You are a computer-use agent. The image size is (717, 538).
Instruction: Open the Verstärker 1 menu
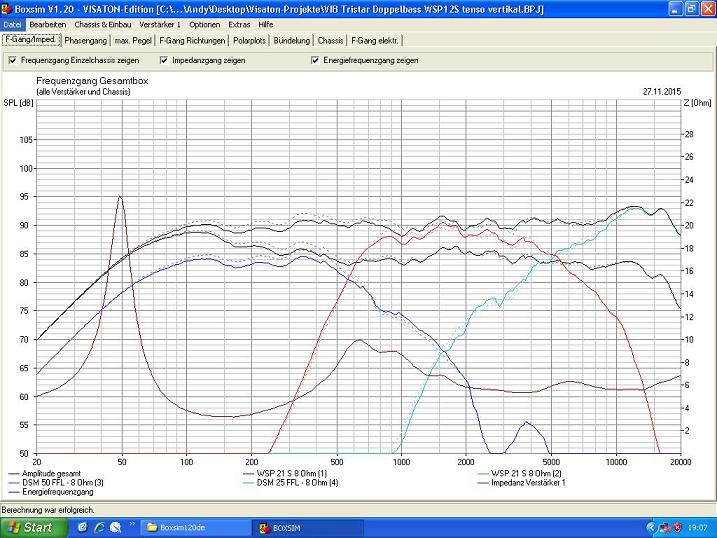pyautogui.click(x=160, y=25)
